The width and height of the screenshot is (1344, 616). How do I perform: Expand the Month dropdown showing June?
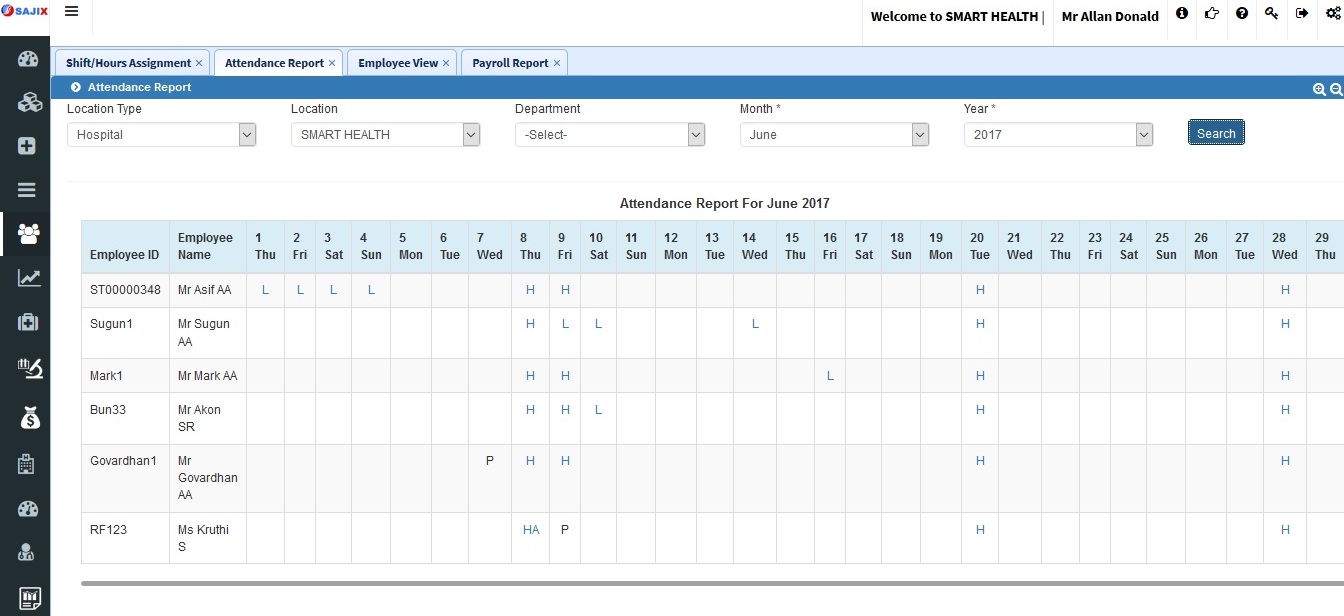(x=834, y=134)
